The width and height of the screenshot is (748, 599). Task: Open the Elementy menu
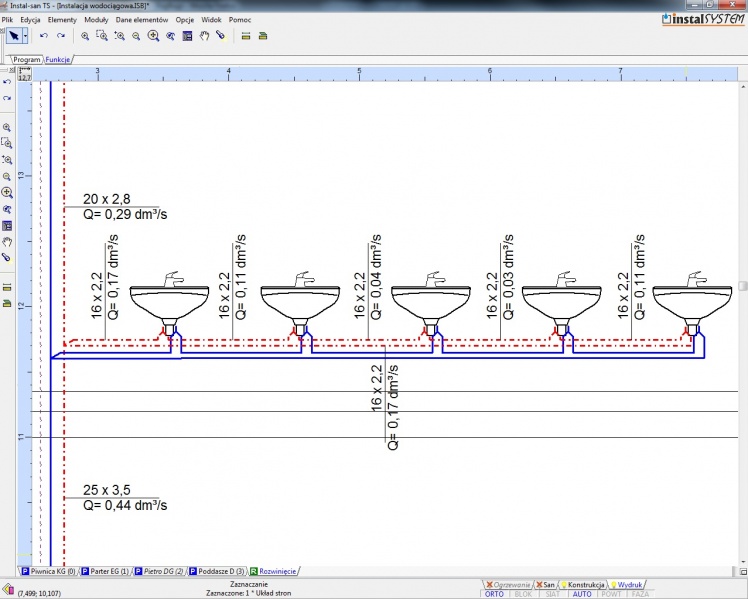click(x=62, y=19)
